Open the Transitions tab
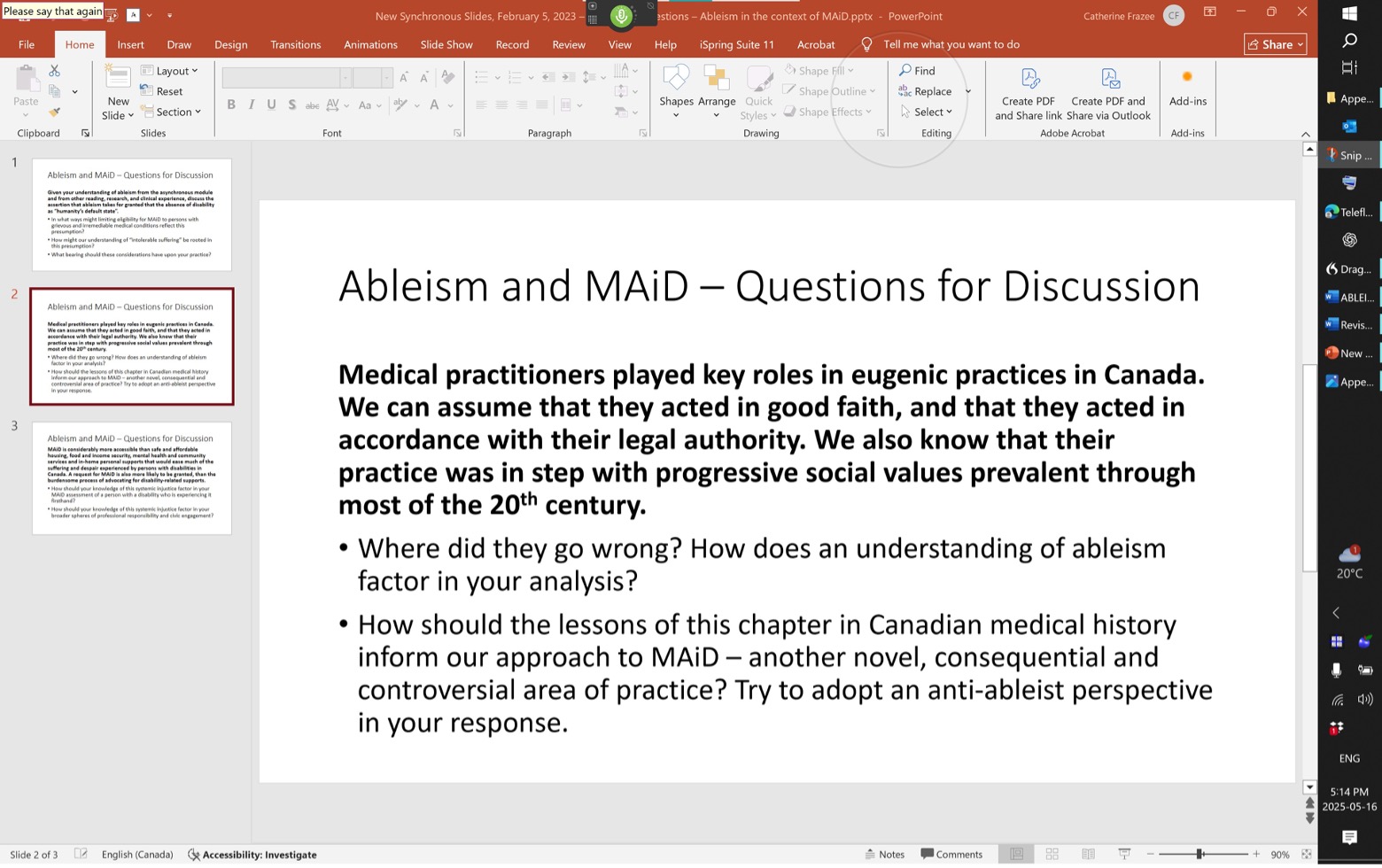Viewport: 1382px width, 868px height. (x=295, y=44)
